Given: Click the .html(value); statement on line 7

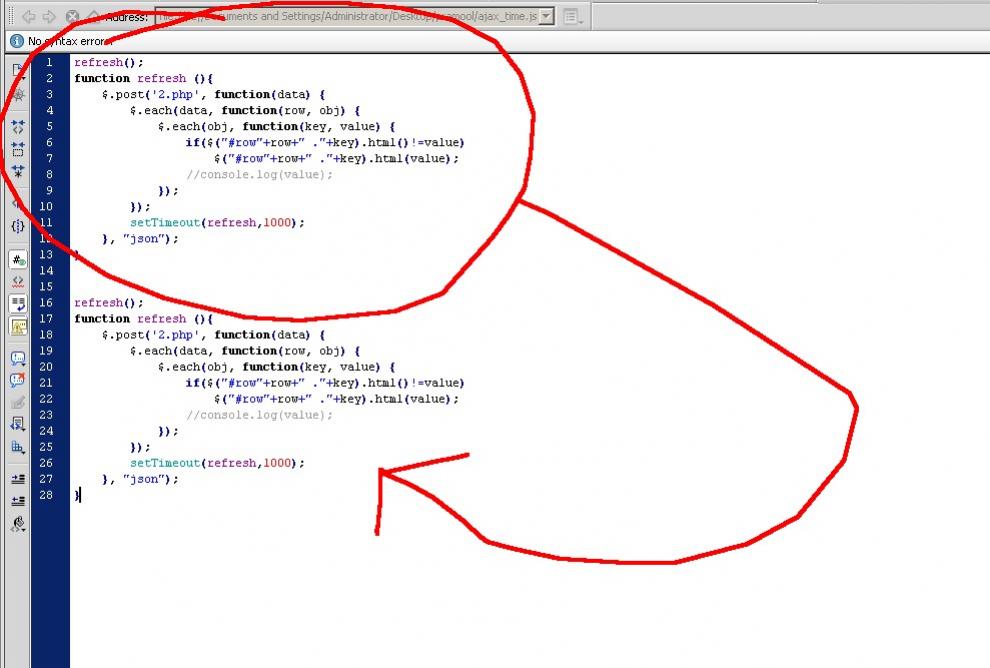Looking at the screenshot, I should 337,158.
